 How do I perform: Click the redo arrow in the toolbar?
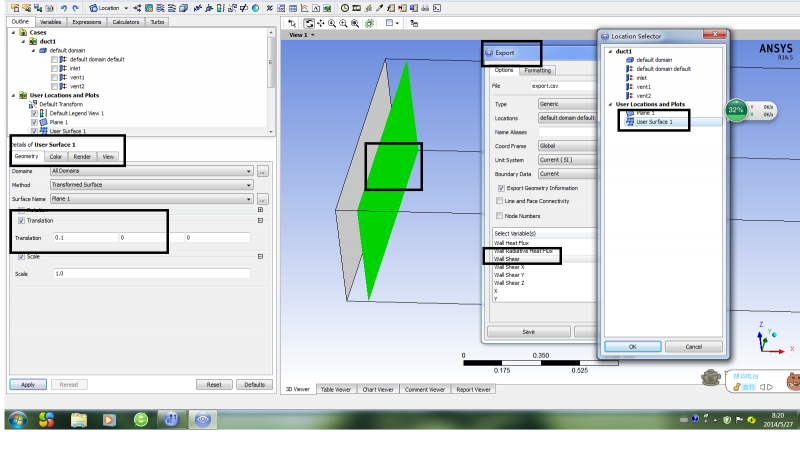[x=76, y=7]
